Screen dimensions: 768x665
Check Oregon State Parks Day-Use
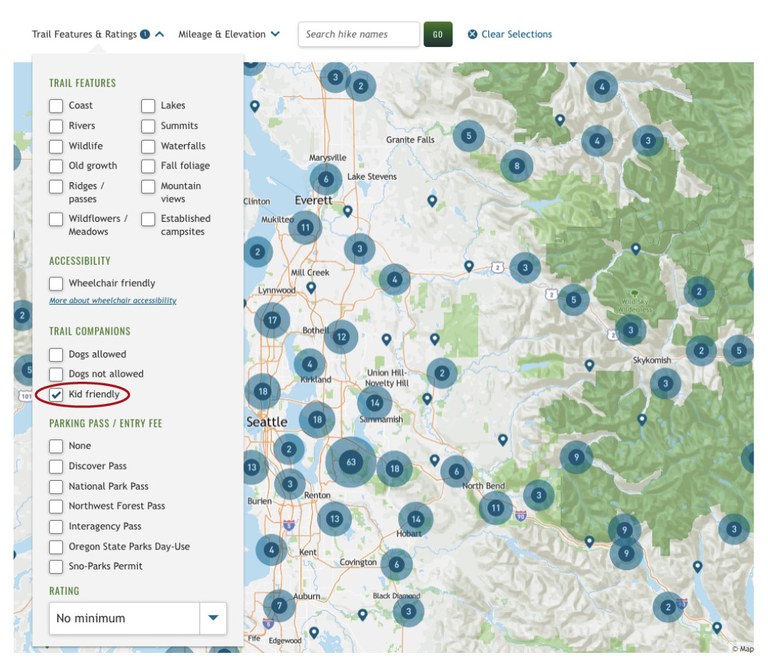pos(56,547)
